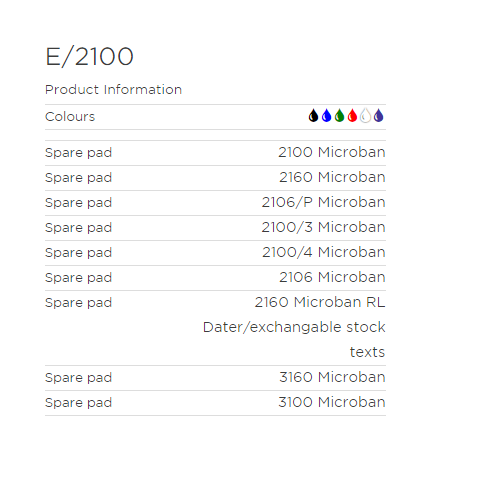Screen dimensions: 500x498
Task: Choose the green ink drop icon
Action: point(339,116)
